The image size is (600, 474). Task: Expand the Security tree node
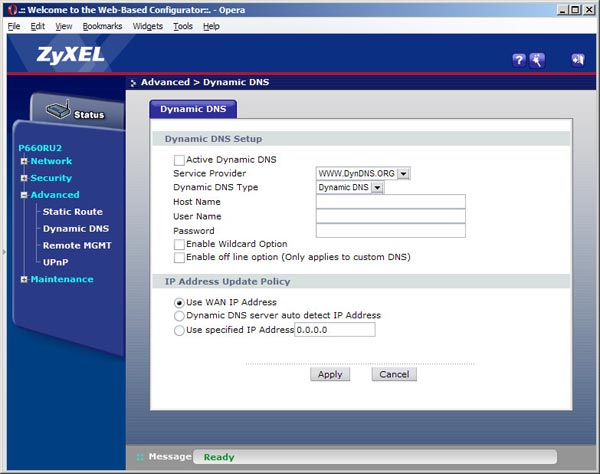(24, 178)
